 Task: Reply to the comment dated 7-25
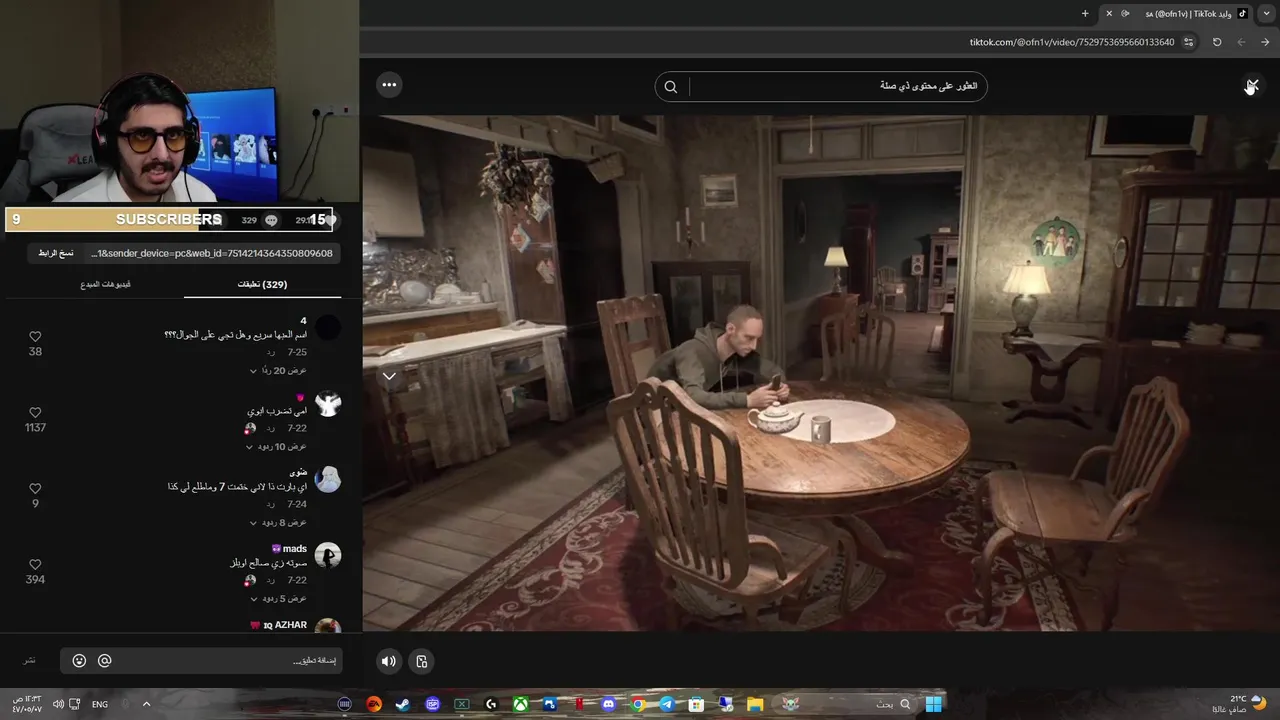270,353
